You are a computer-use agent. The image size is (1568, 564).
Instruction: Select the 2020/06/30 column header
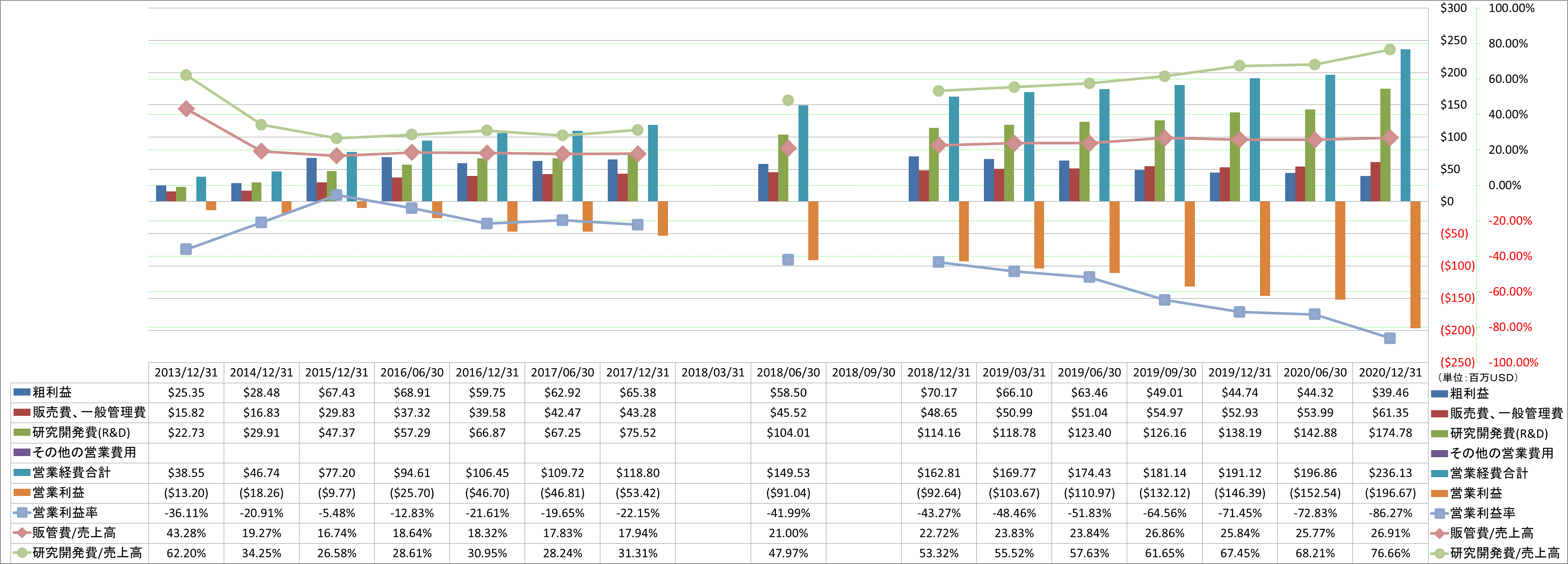1315,372
